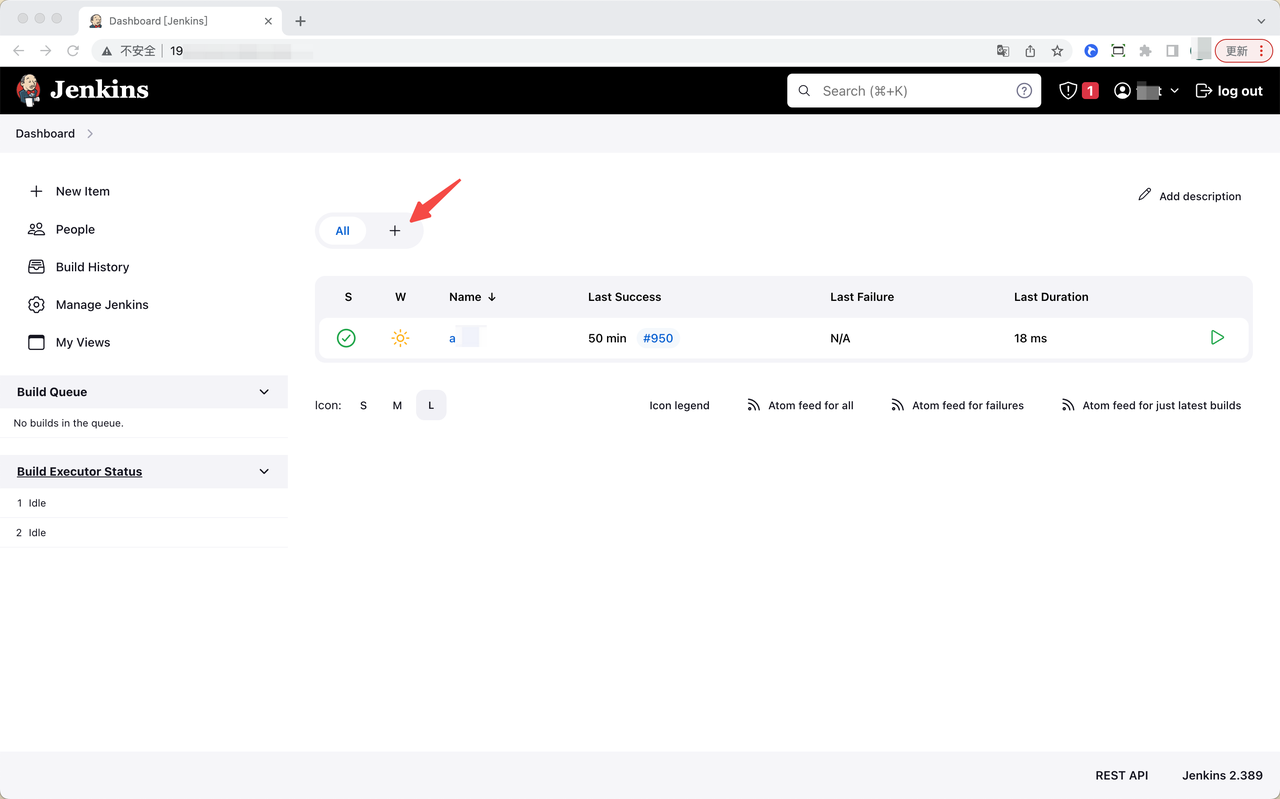Click the Build History icon in sidebar
This screenshot has height=799, width=1280.
tap(36, 267)
